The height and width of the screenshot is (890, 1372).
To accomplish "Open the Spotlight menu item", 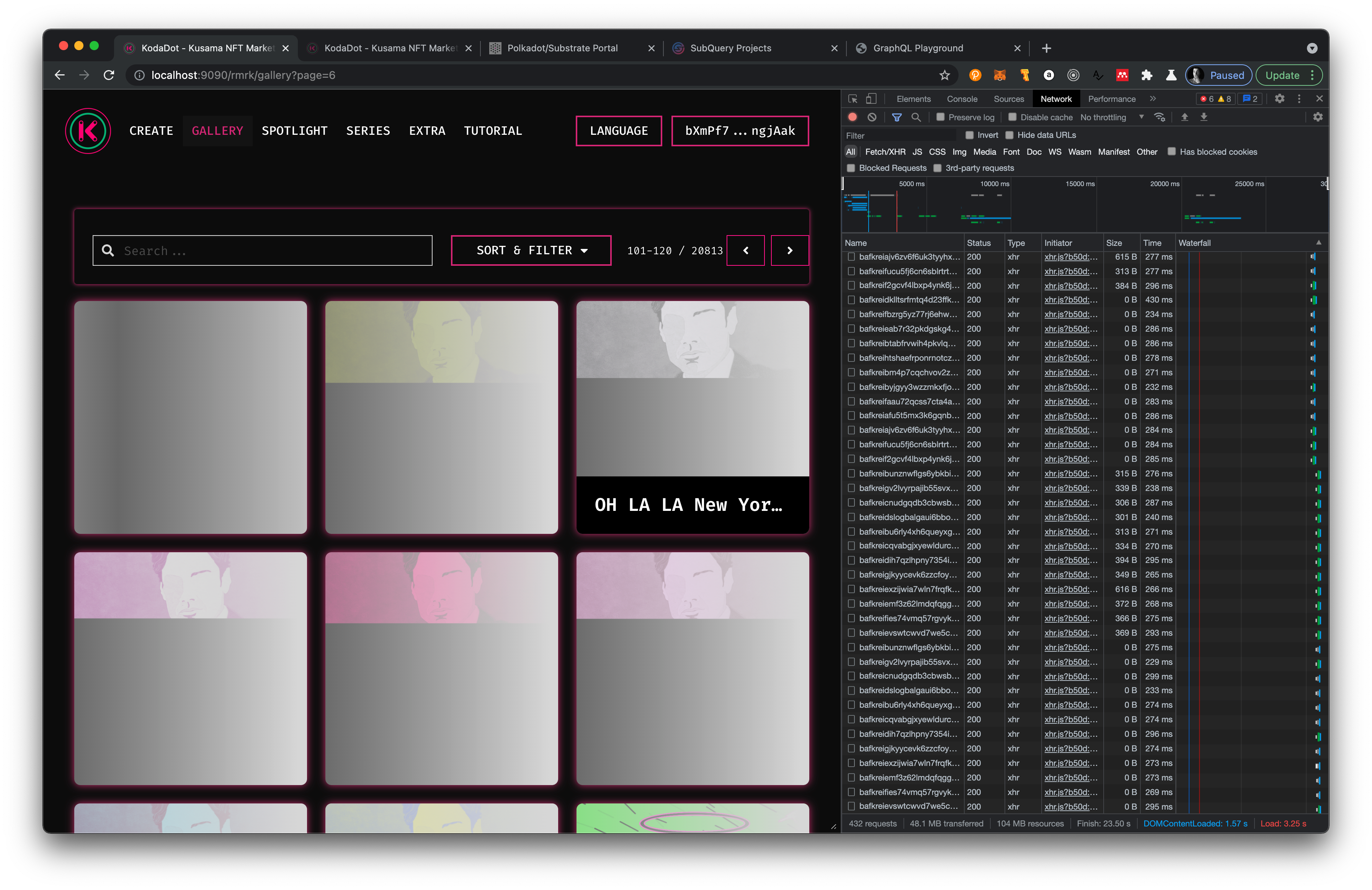I will click(294, 131).
